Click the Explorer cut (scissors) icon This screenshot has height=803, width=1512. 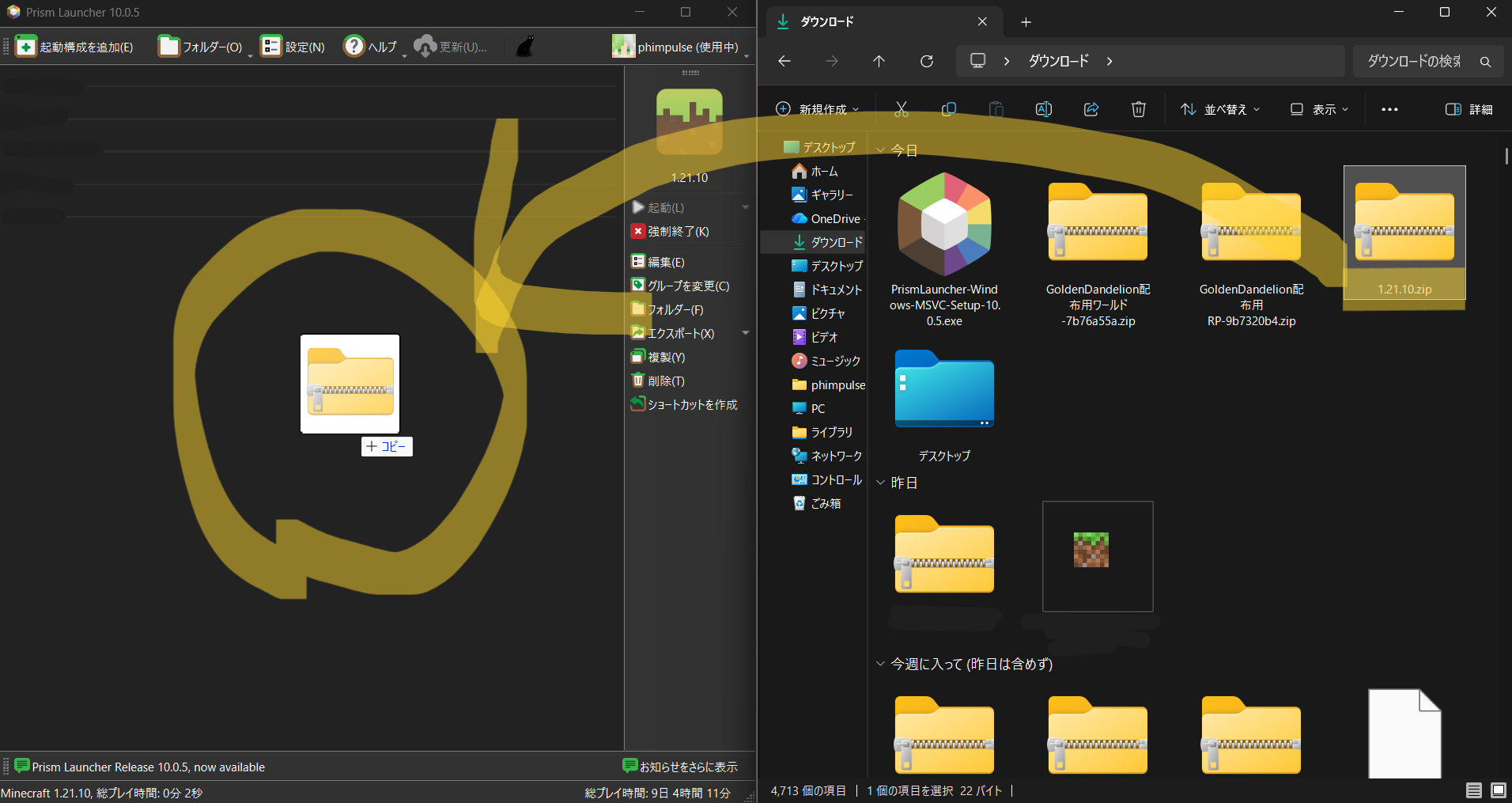point(902,109)
